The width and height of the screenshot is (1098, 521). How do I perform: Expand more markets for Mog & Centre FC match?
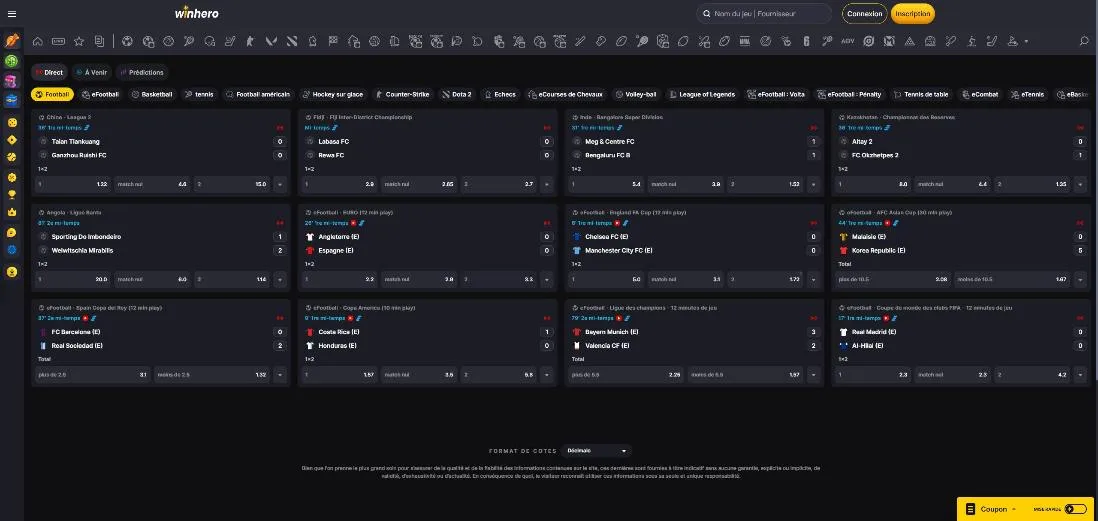813,184
